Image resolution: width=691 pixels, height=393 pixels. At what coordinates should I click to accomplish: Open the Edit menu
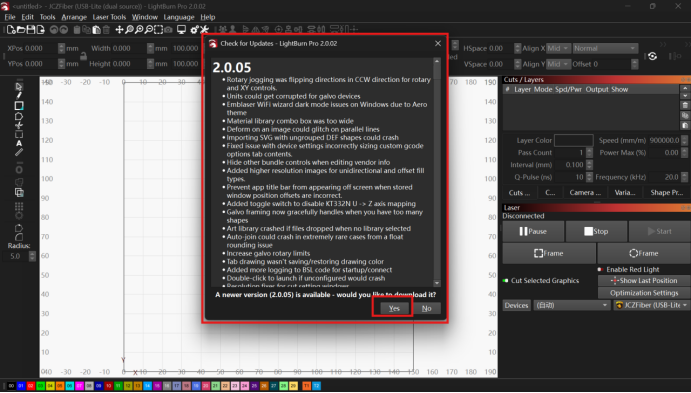pos(27,17)
